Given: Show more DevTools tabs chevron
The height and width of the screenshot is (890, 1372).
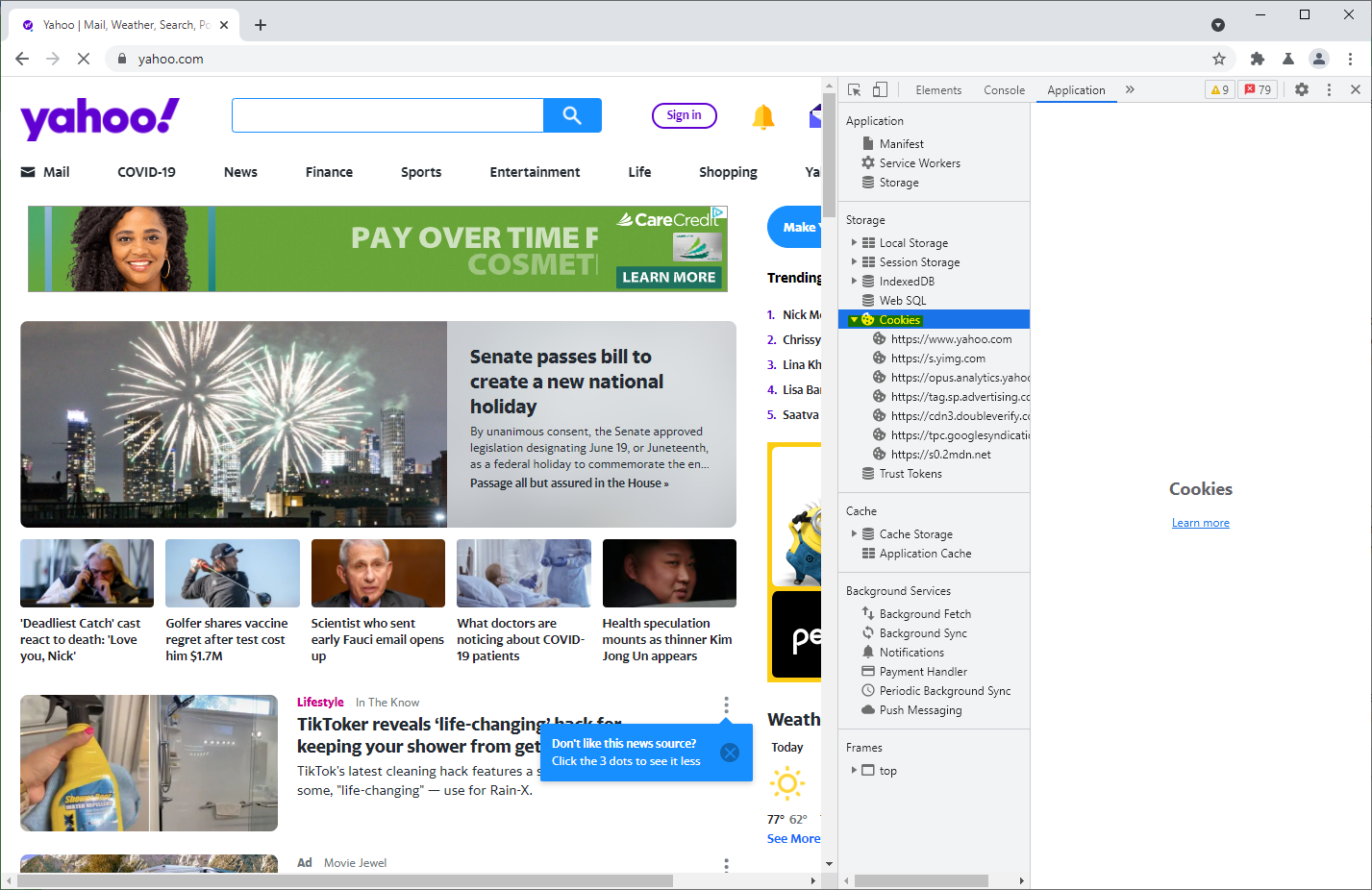Looking at the screenshot, I should pyautogui.click(x=1130, y=89).
